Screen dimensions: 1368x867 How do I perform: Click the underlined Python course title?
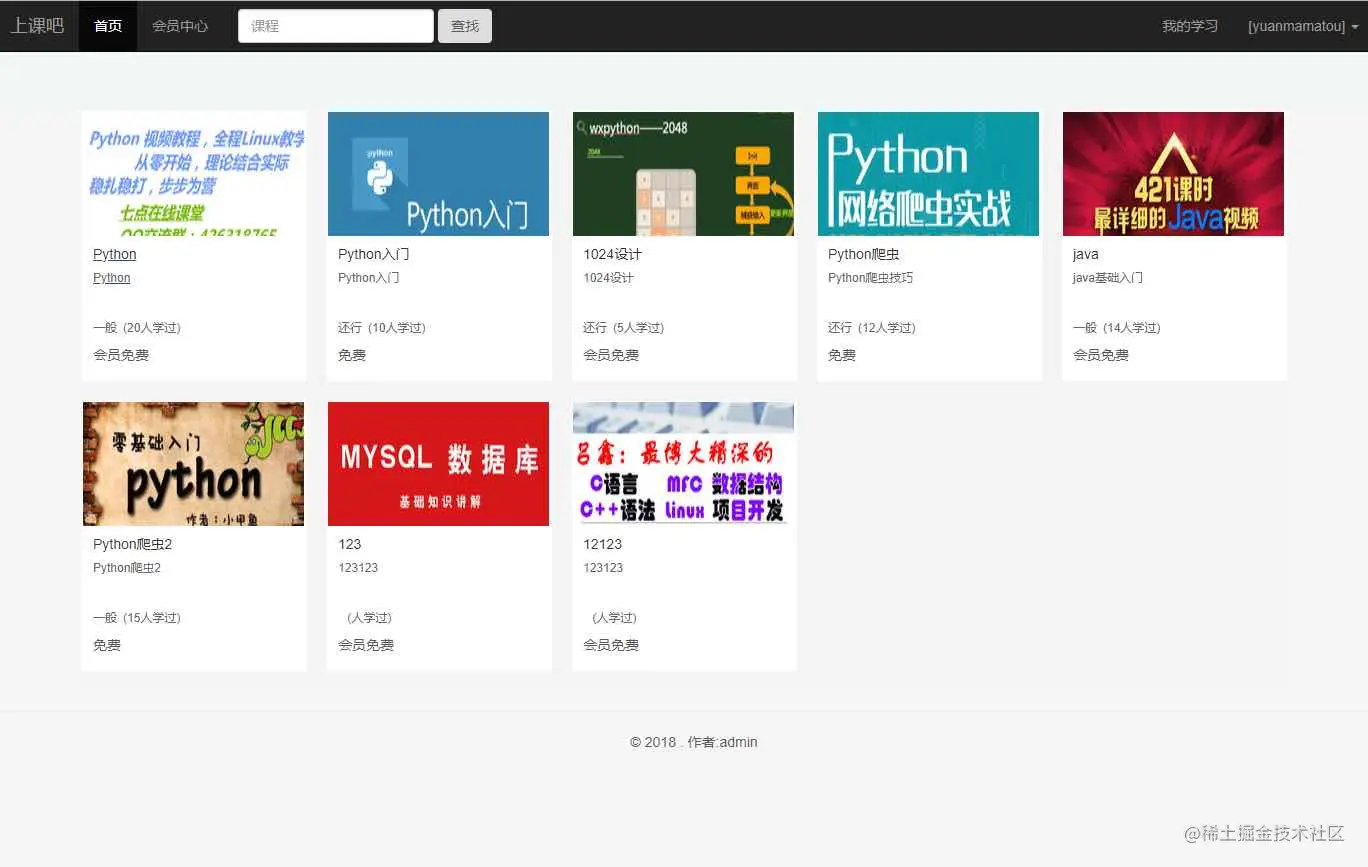(x=114, y=254)
